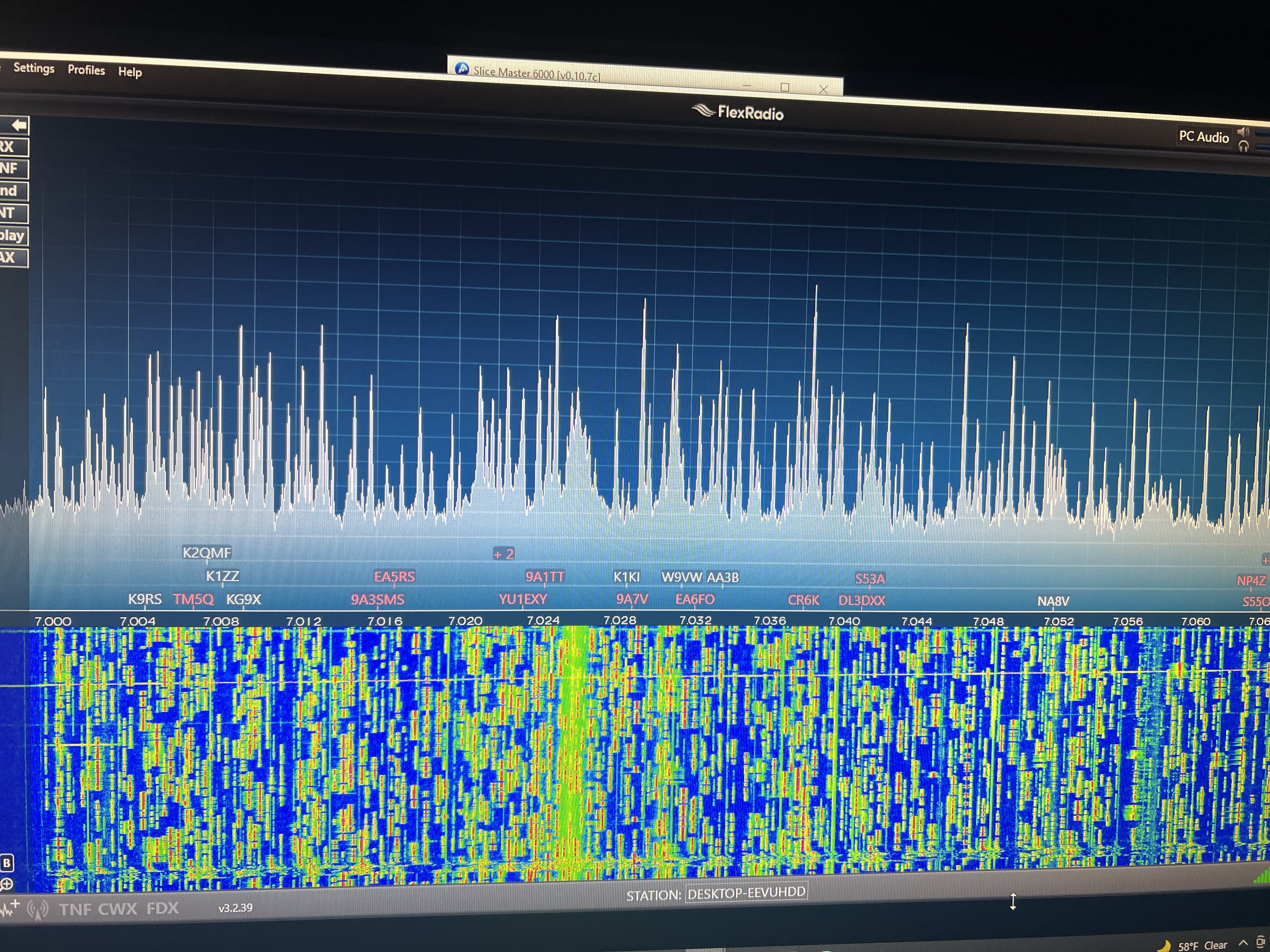Open the Display settings panel button
1270x952 pixels.
[14, 235]
